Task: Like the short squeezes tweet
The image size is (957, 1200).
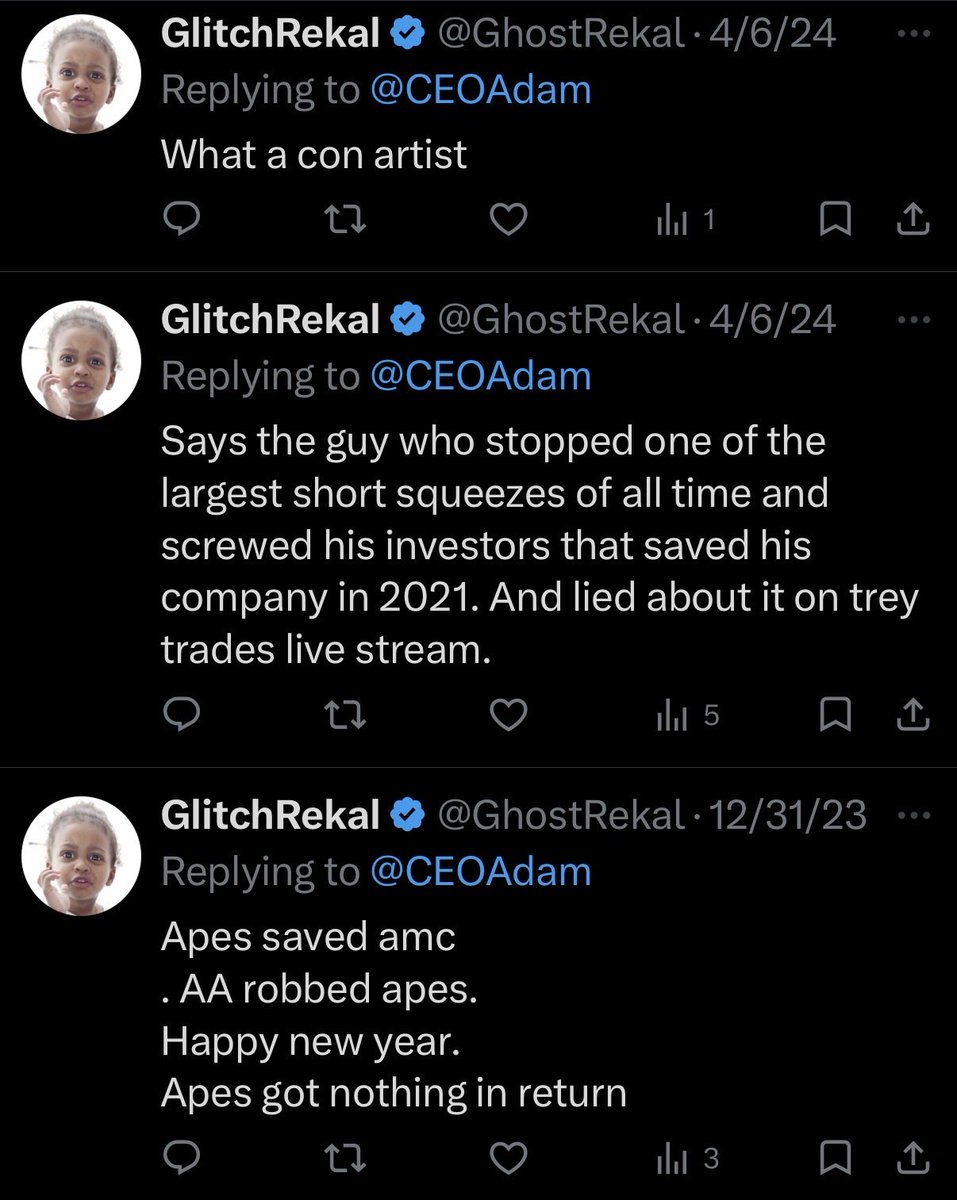Action: pos(509,714)
